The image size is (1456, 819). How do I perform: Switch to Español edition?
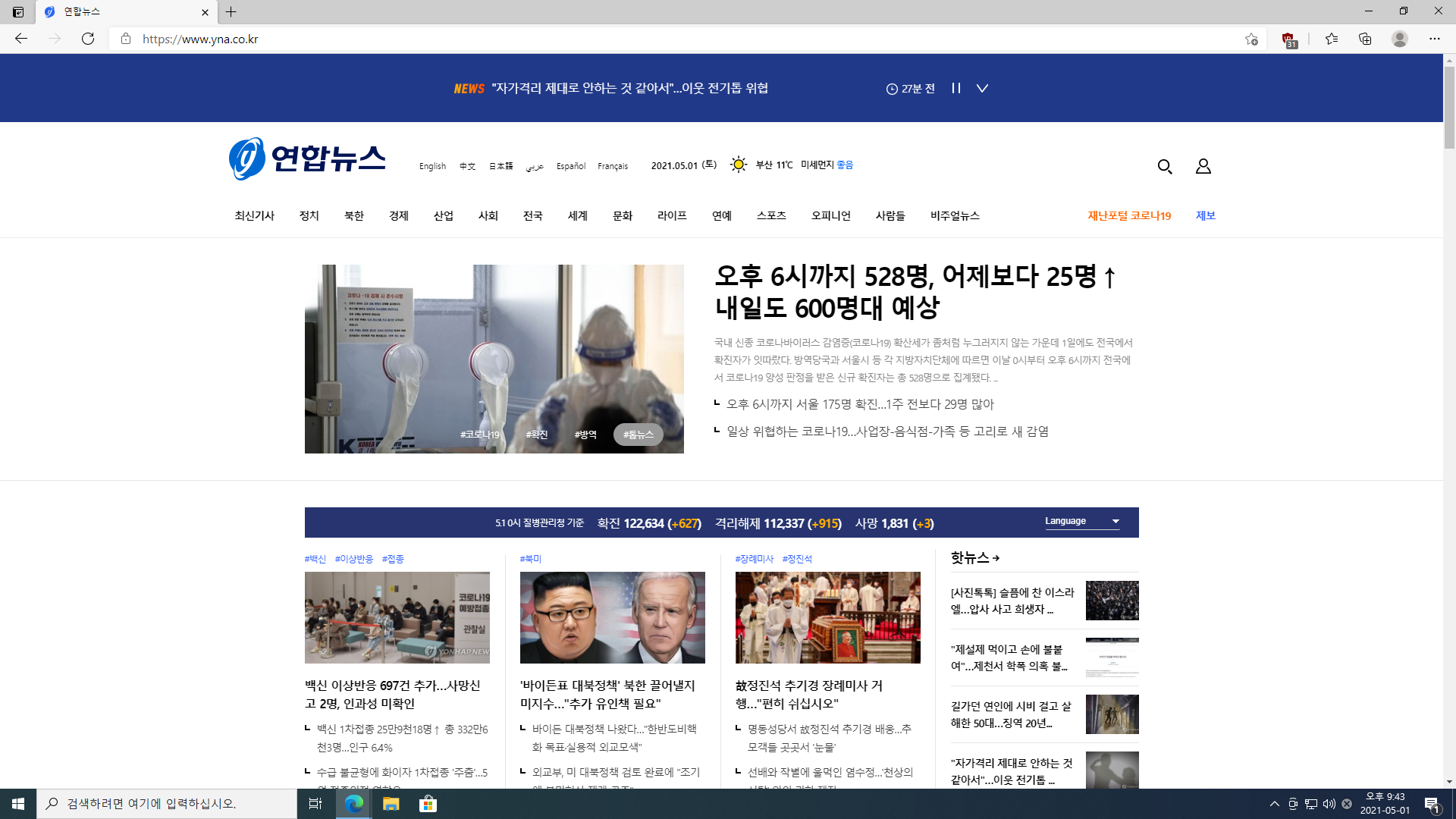pyautogui.click(x=571, y=166)
